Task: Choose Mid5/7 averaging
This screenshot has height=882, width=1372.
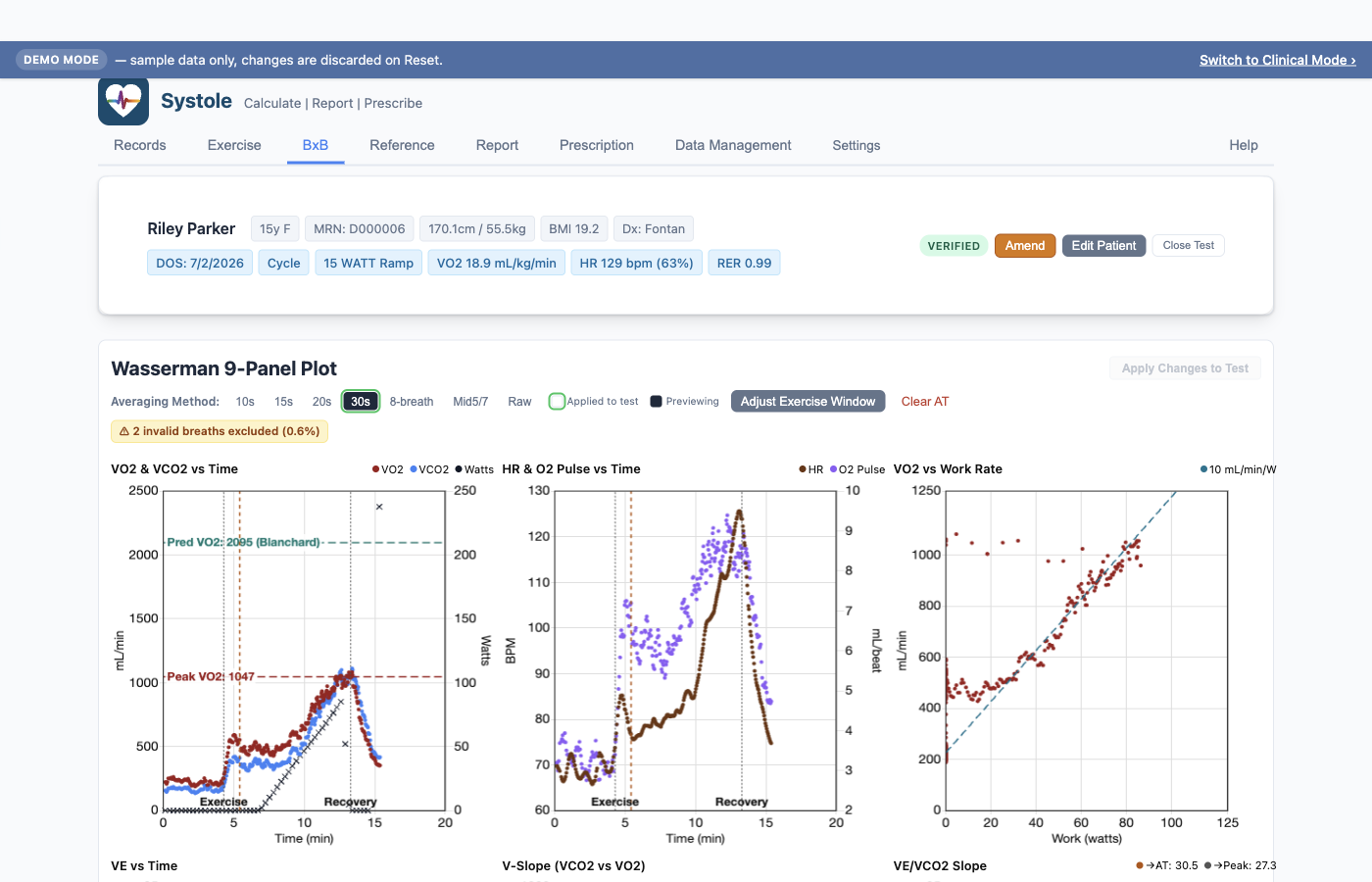Action: tap(470, 402)
